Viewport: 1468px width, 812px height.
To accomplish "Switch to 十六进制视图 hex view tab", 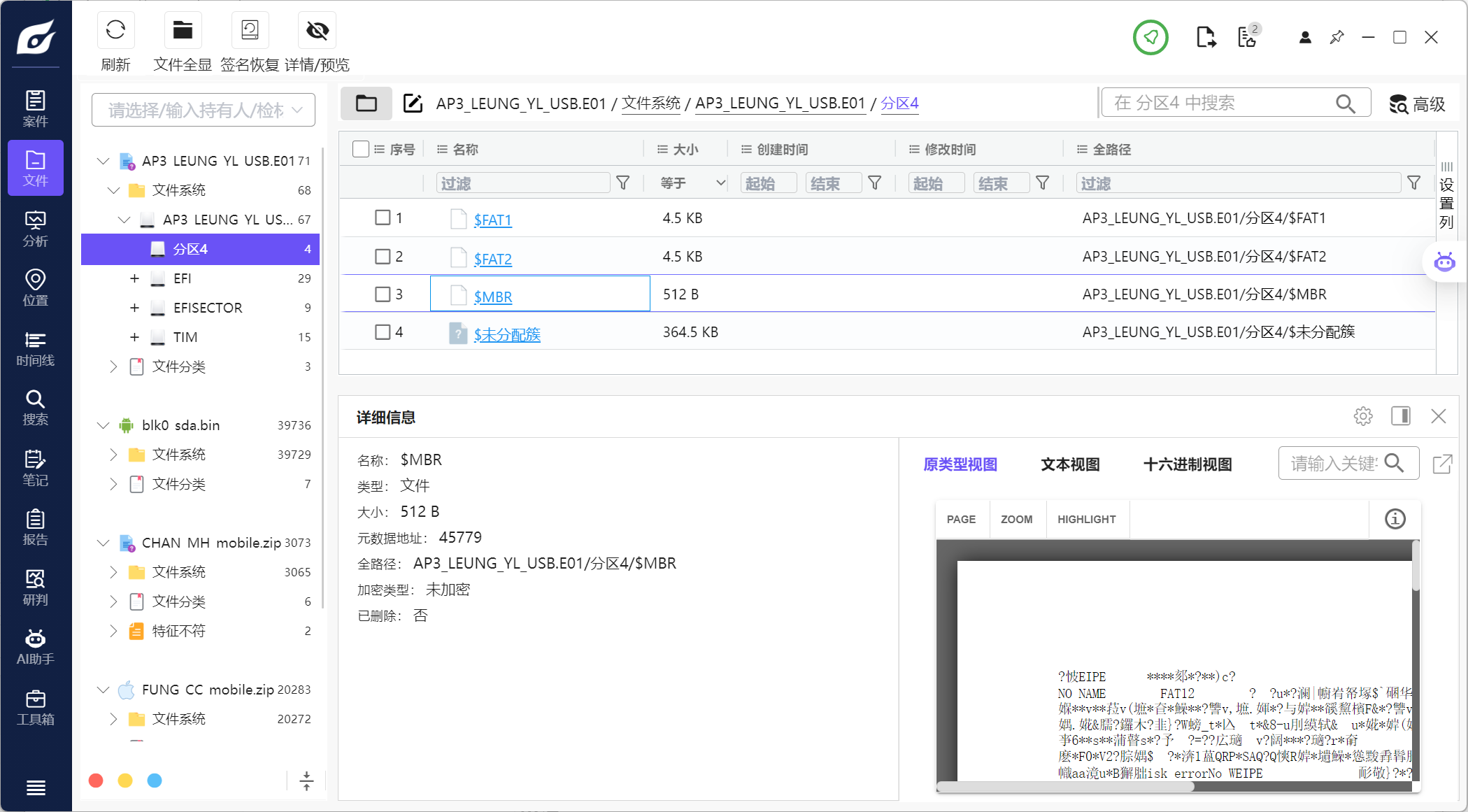I will 1187,464.
